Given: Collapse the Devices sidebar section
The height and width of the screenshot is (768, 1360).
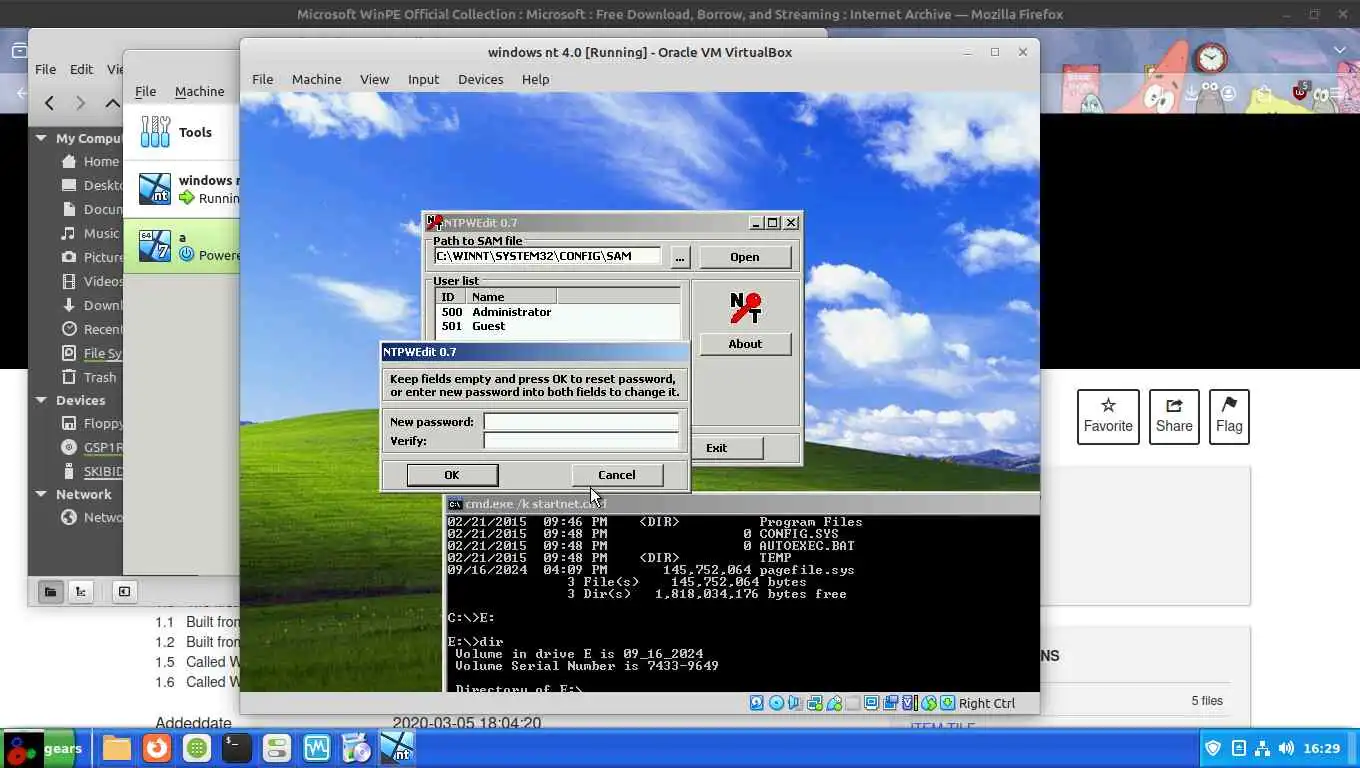Looking at the screenshot, I should [41, 400].
